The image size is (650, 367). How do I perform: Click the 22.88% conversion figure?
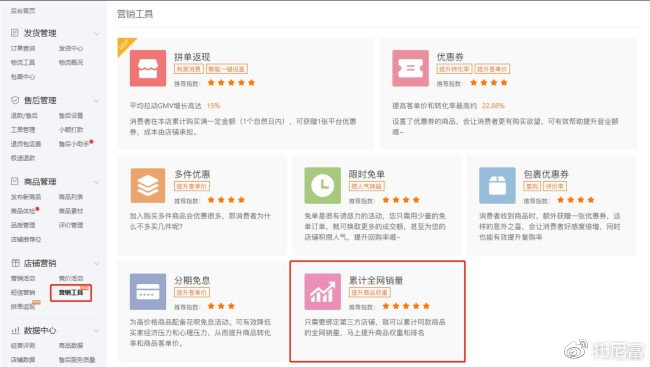493,106
